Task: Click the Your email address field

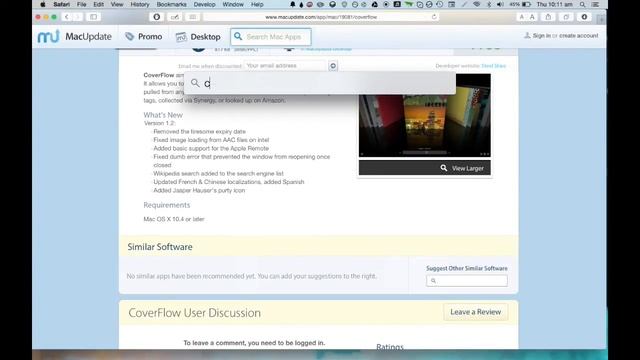Action: point(285,66)
